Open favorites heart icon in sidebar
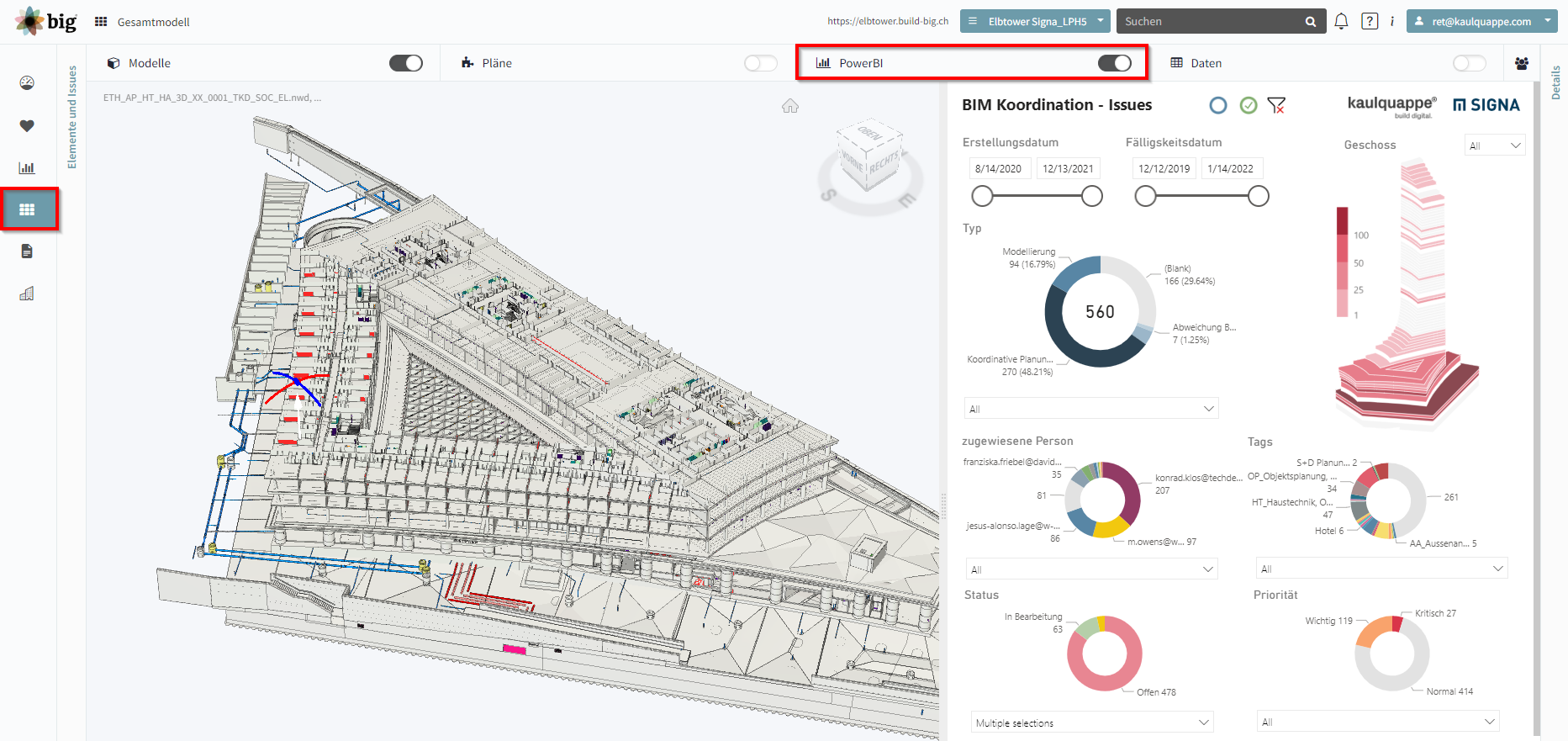 point(27,125)
